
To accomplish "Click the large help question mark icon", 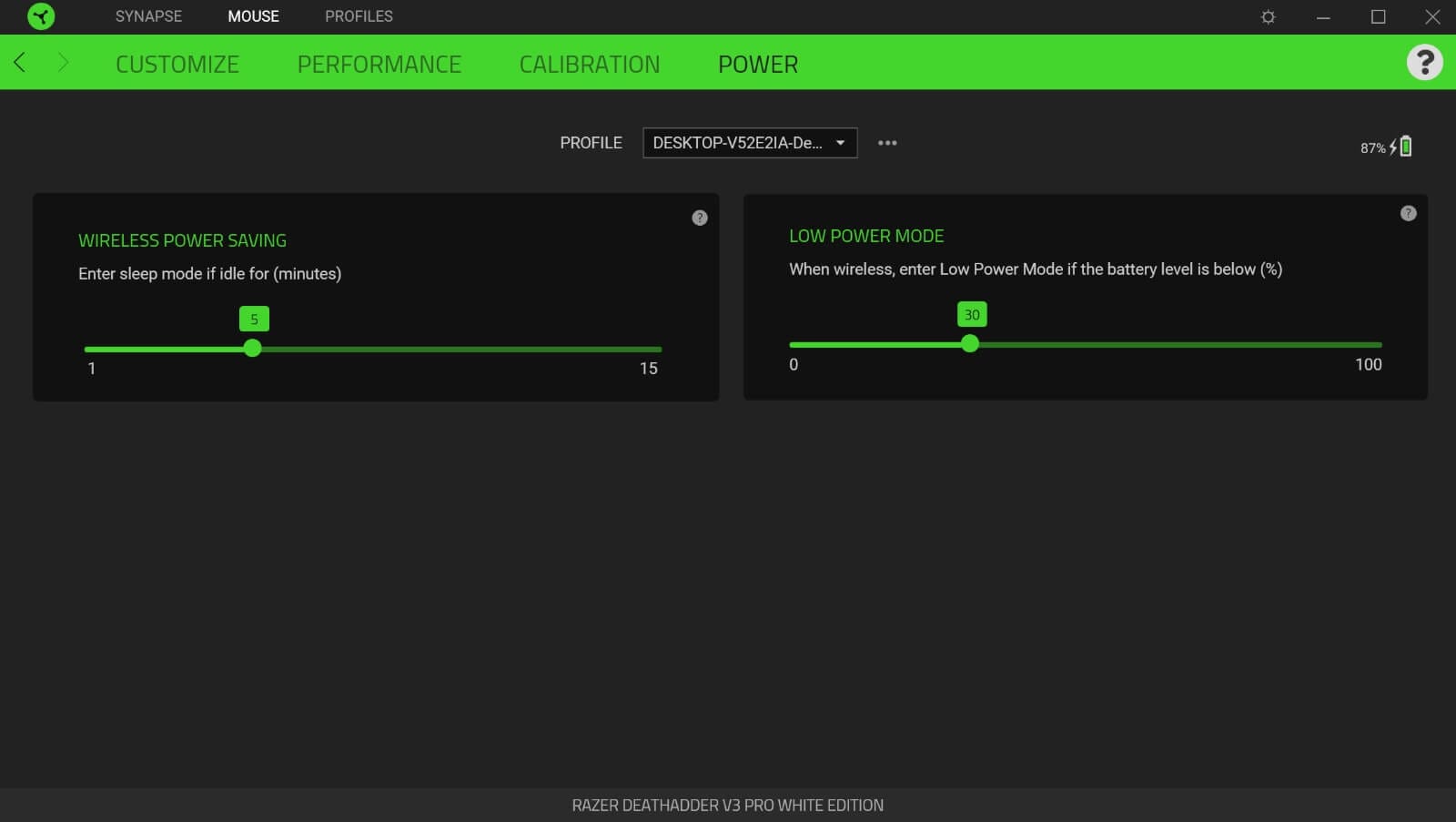I will (x=1424, y=63).
